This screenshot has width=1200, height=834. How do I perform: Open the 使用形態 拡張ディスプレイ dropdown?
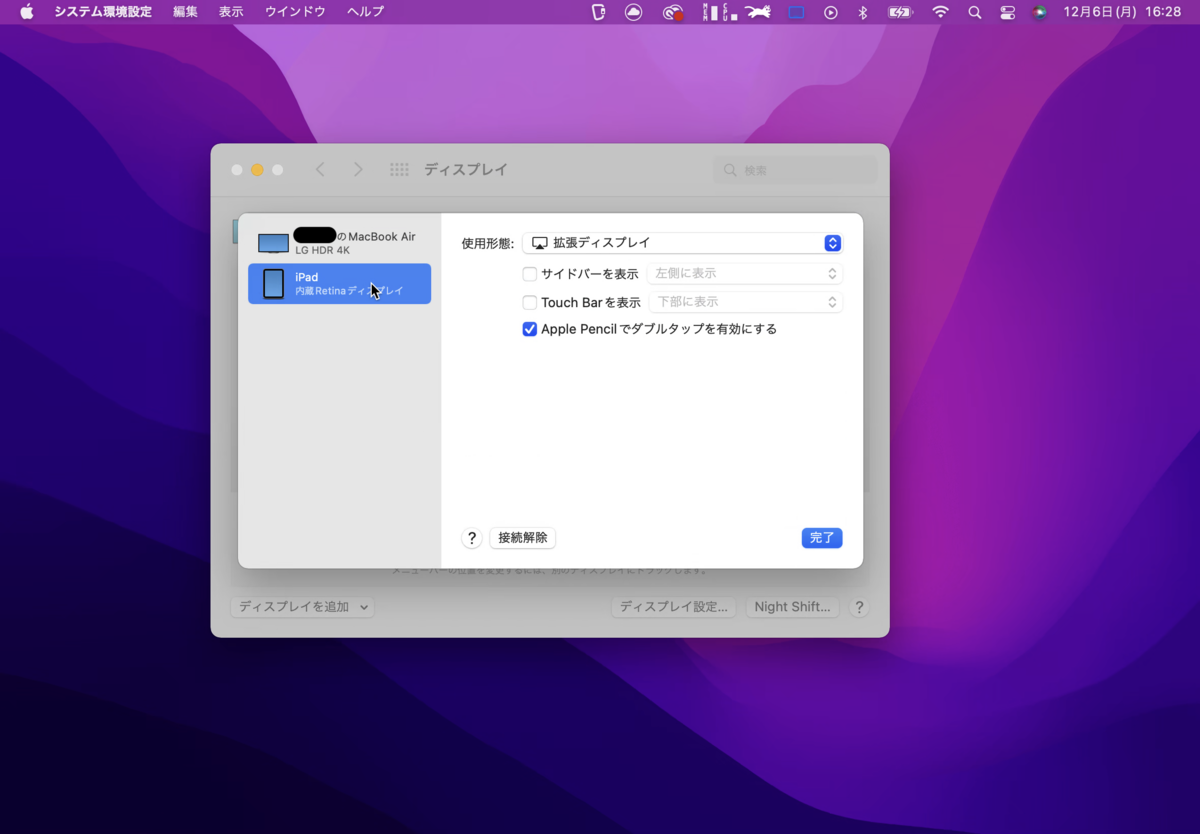tap(682, 243)
